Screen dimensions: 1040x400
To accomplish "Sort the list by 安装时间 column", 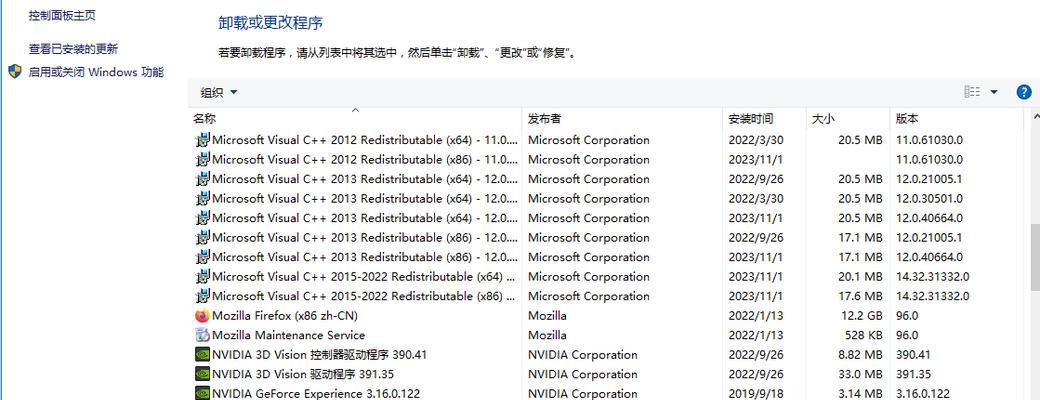I will click(751, 119).
